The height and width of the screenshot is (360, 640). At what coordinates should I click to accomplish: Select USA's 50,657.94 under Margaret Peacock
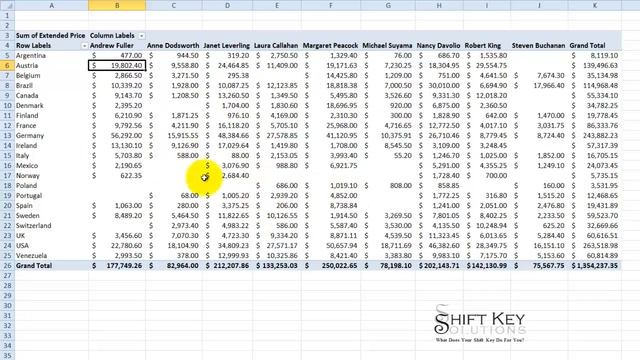click(x=331, y=246)
